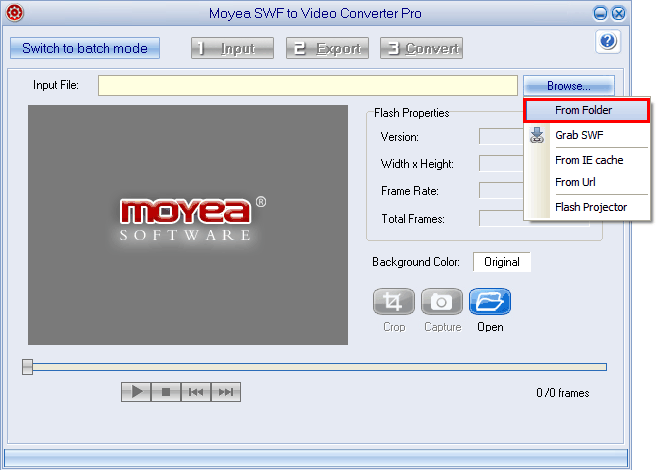Click the Open folder icon
Image resolution: width=657 pixels, height=470 pixels.
[x=490, y=302]
